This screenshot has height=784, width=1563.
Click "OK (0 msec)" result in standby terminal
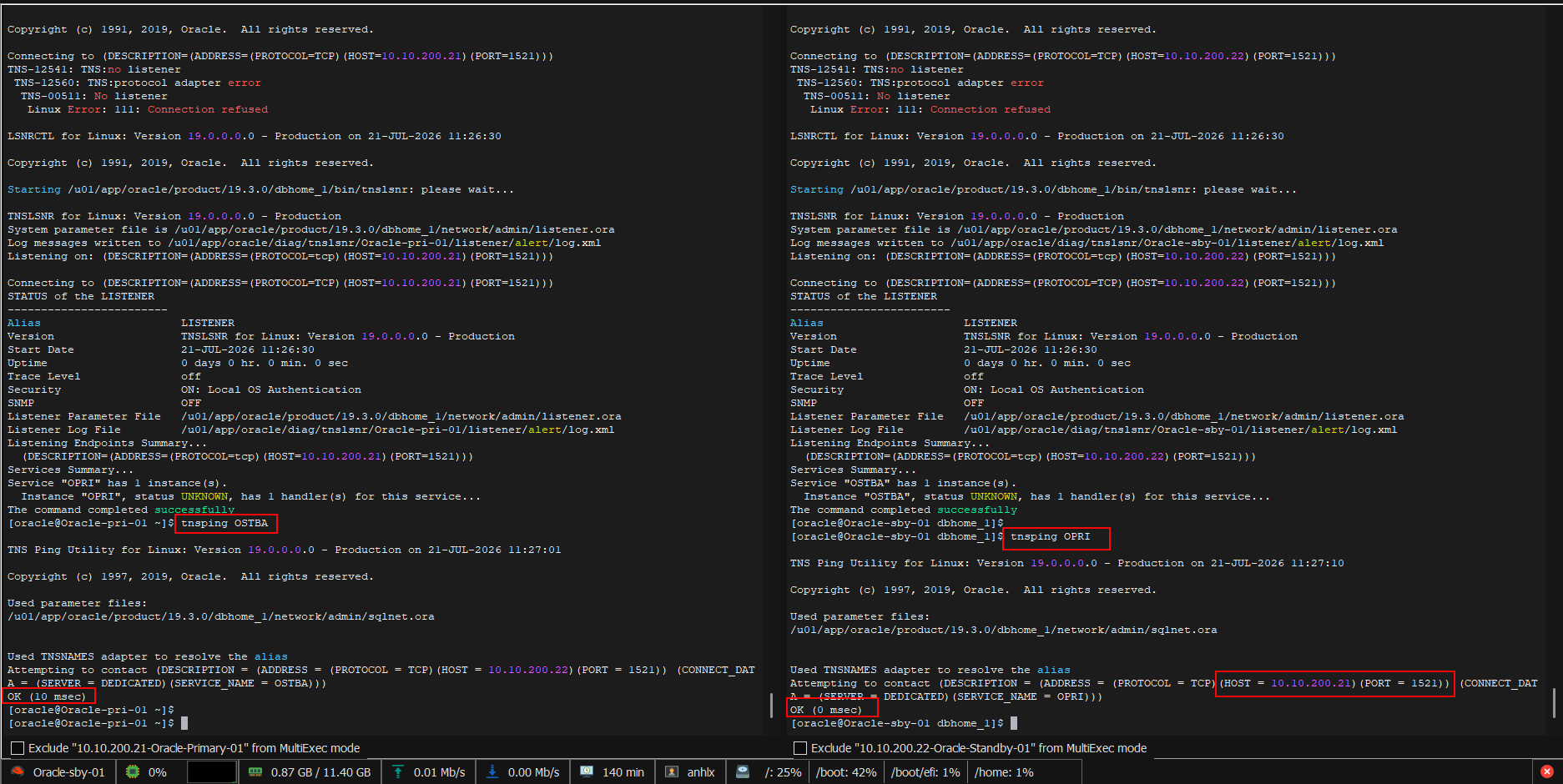(x=826, y=710)
